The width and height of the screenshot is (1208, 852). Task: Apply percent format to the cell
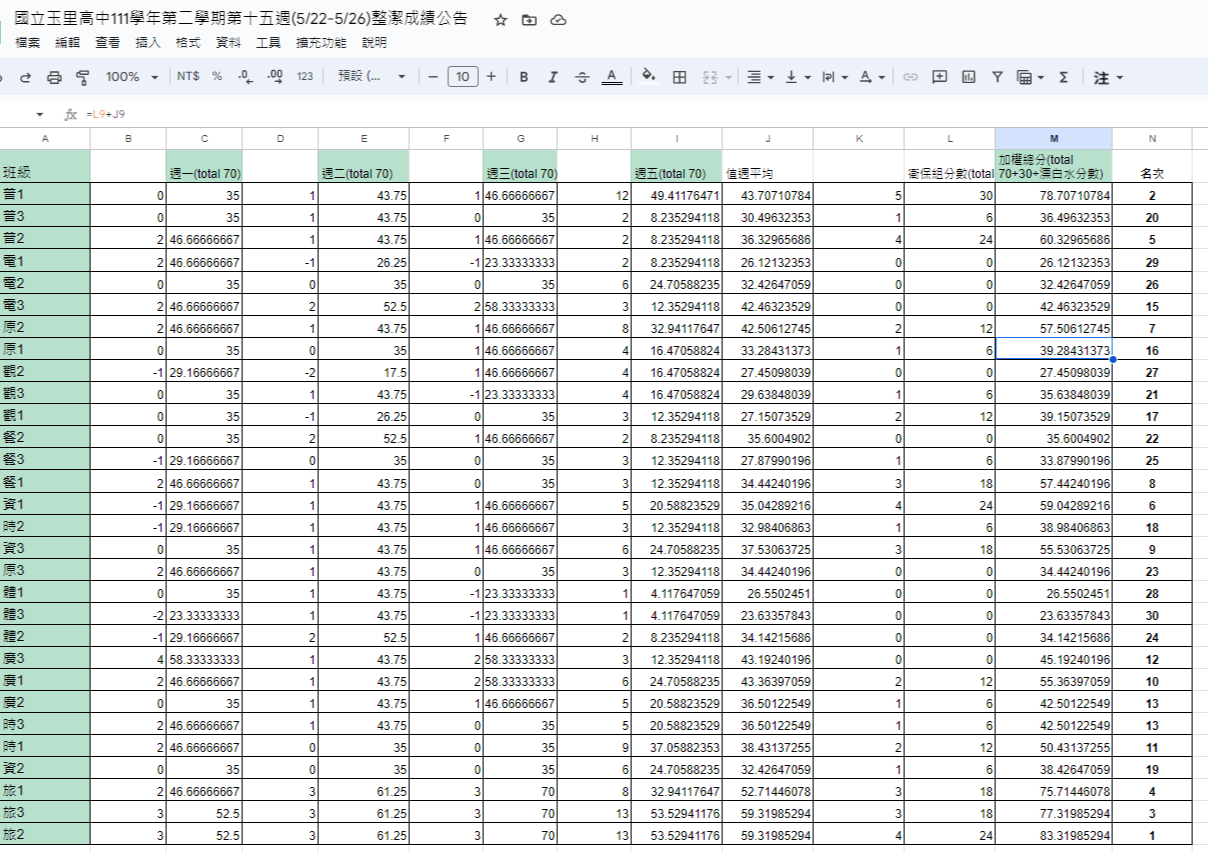(217, 77)
